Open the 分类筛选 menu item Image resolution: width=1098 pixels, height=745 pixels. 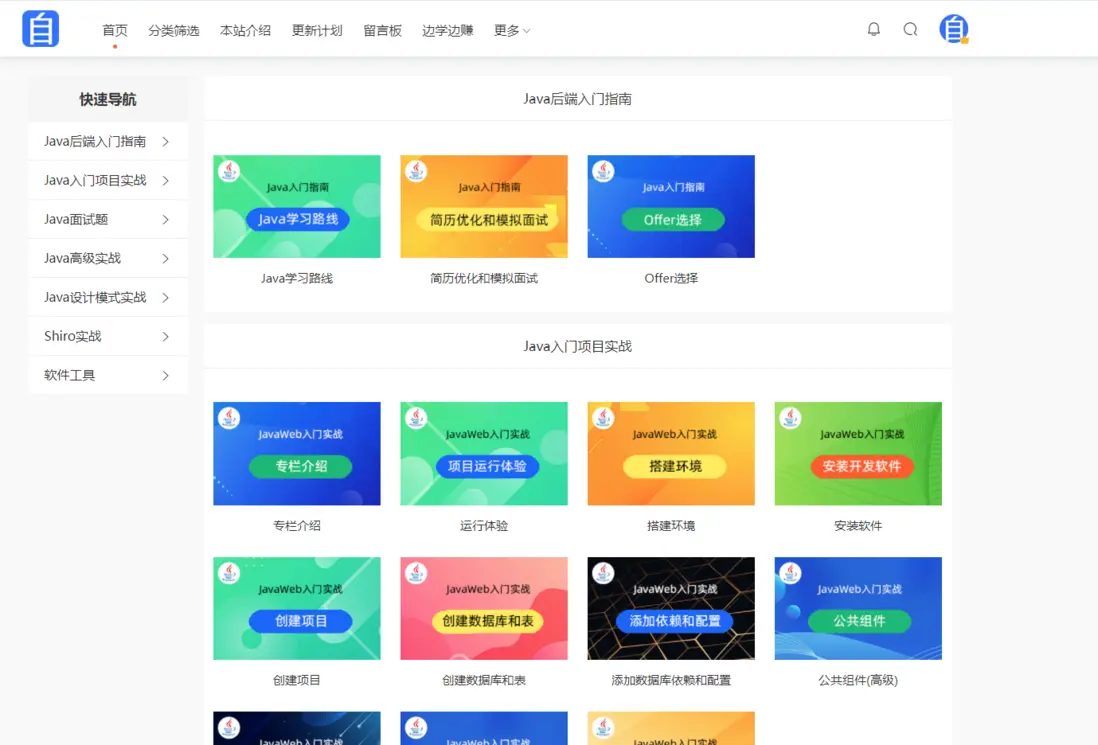pyautogui.click(x=174, y=30)
